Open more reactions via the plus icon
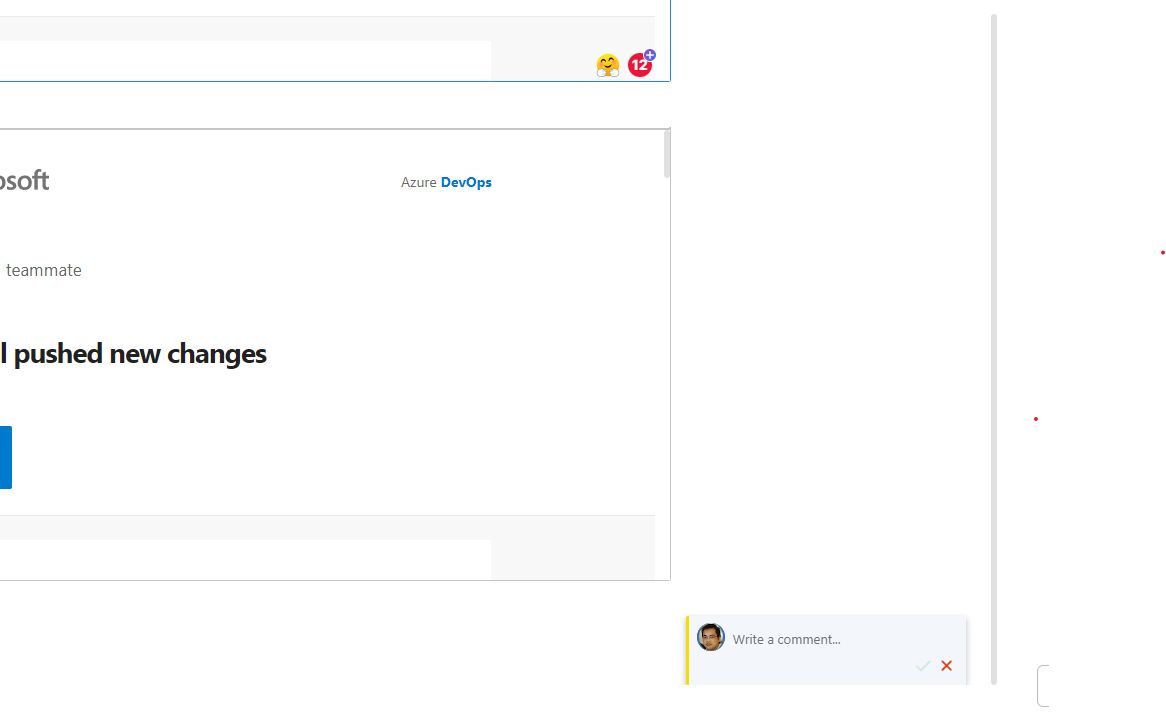The width and height of the screenshot is (1166, 722). point(648,54)
